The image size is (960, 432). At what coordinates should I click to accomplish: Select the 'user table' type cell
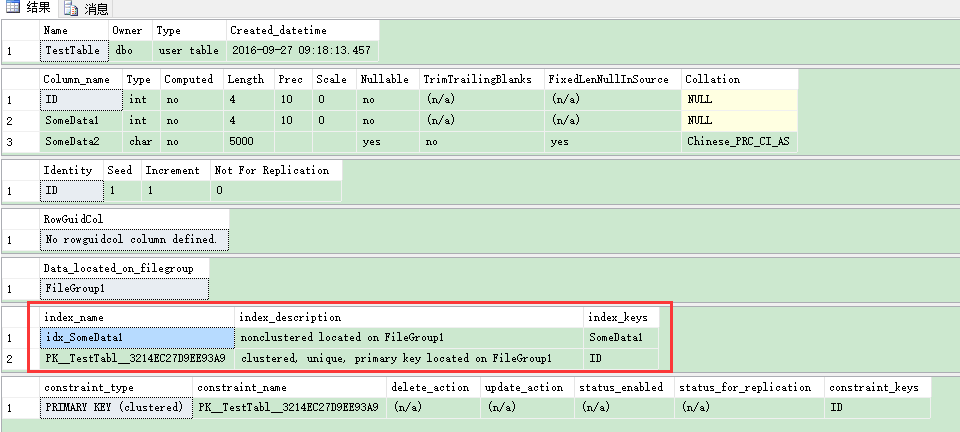189,51
